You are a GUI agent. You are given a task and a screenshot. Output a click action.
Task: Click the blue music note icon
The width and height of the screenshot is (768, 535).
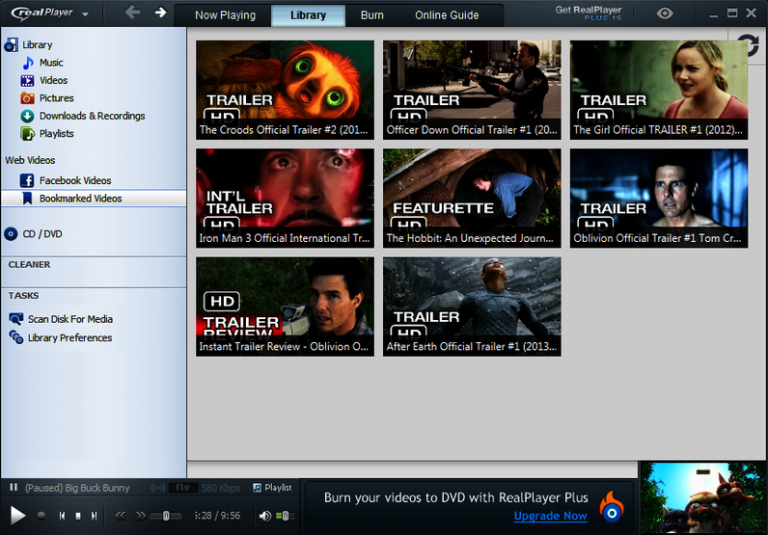27,63
